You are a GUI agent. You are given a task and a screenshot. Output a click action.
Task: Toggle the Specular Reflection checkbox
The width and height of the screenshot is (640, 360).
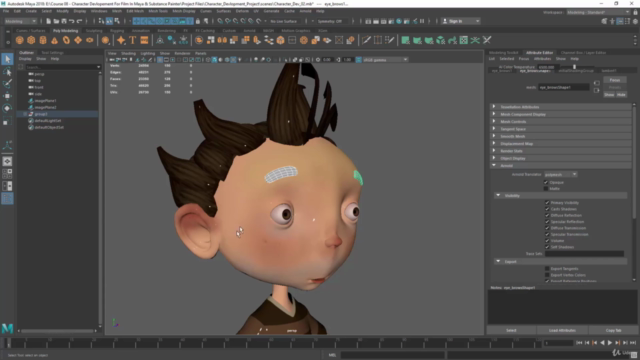click(x=547, y=222)
